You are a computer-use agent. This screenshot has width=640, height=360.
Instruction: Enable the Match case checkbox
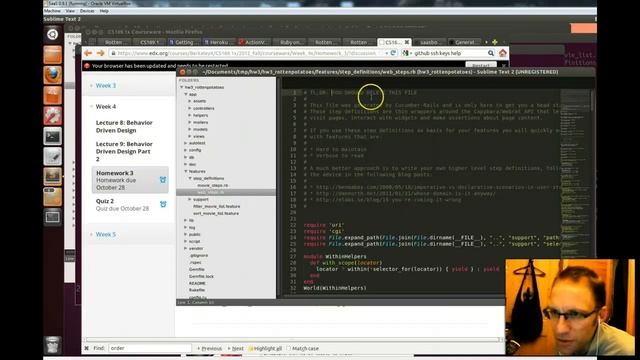point(289,349)
